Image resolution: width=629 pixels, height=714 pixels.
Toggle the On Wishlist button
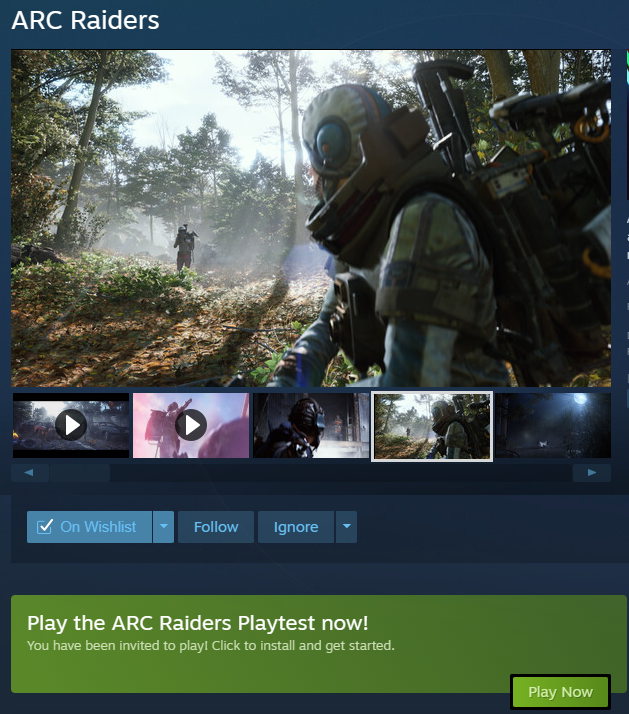pos(89,527)
